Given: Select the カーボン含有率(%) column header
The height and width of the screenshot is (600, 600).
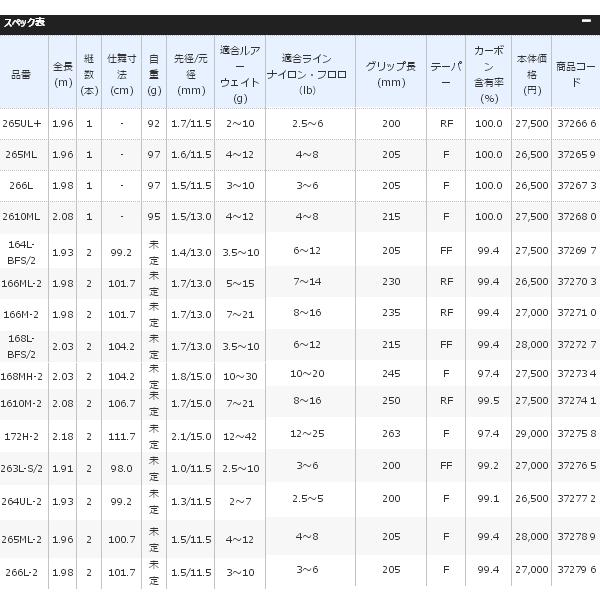Looking at the screenshot, I should pyautogui.click(x=488, y=71).
